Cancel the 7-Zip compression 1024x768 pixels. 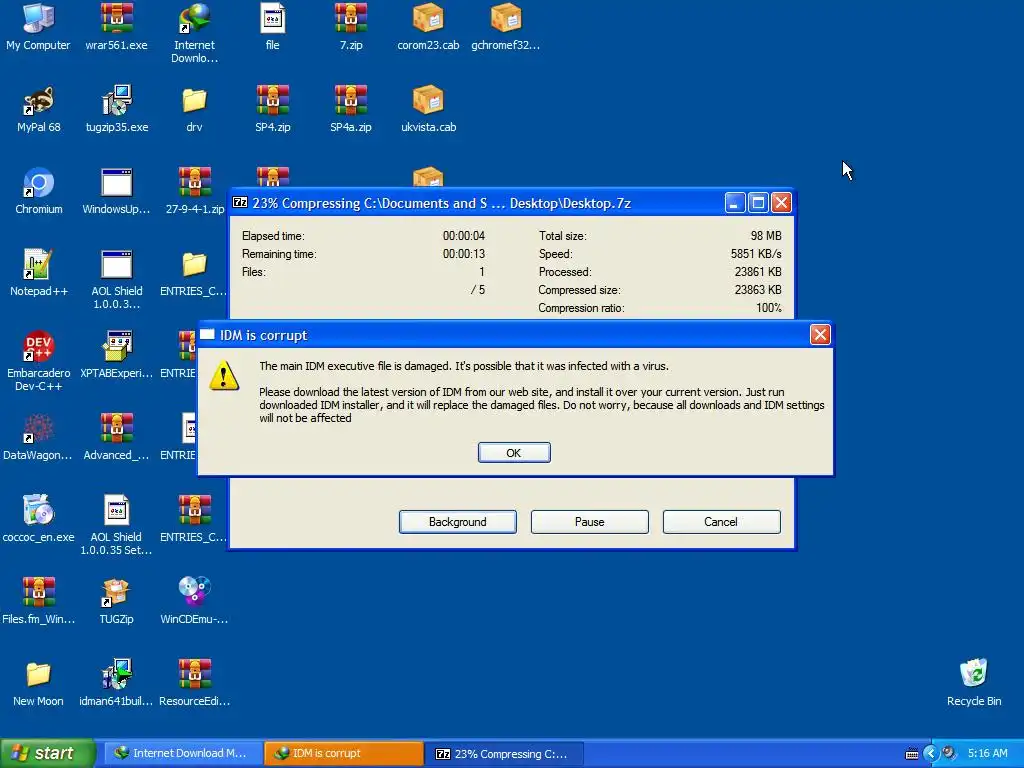tap(721, 522)
